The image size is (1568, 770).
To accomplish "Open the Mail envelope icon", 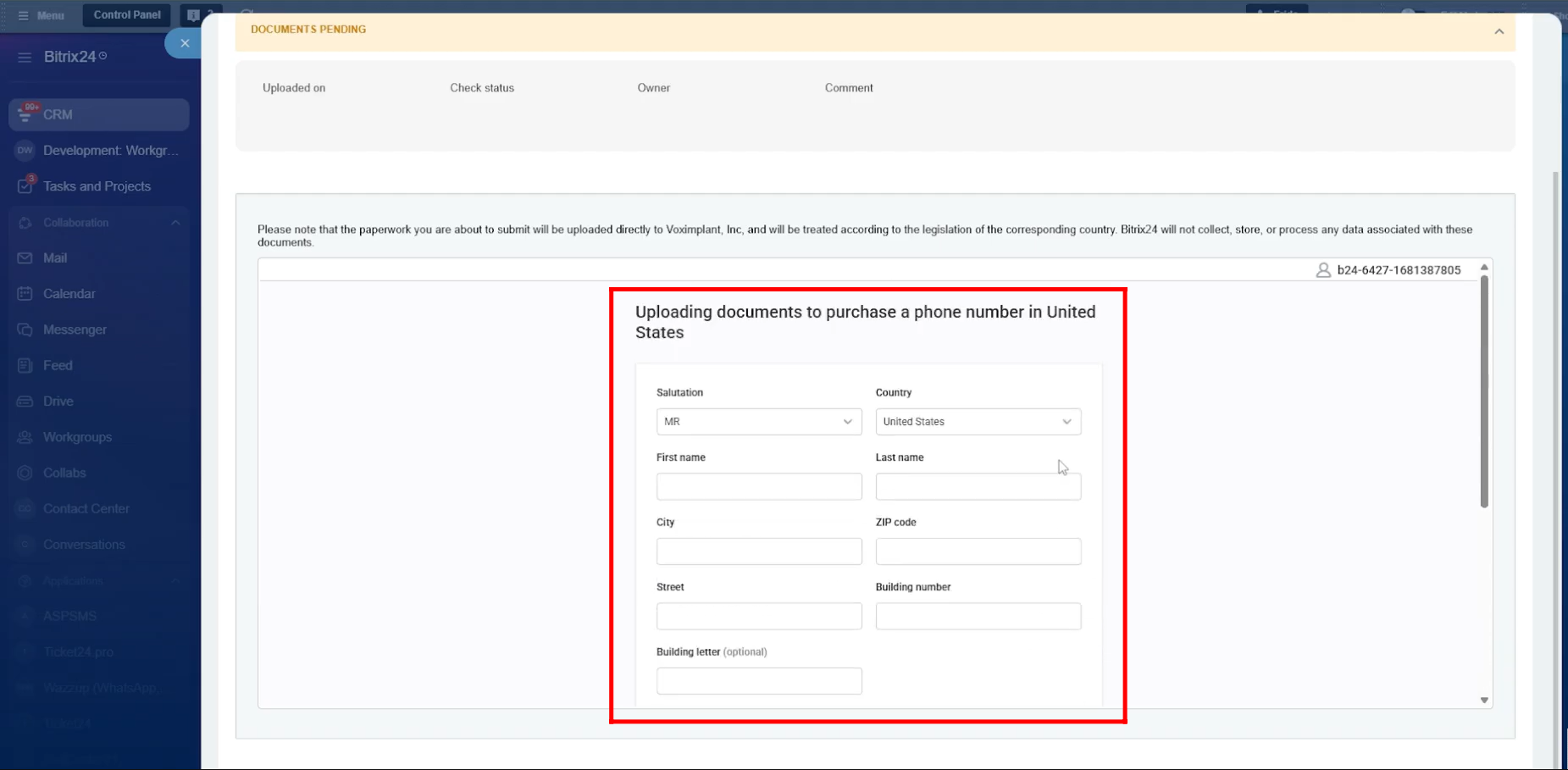I will click(25, 258).
